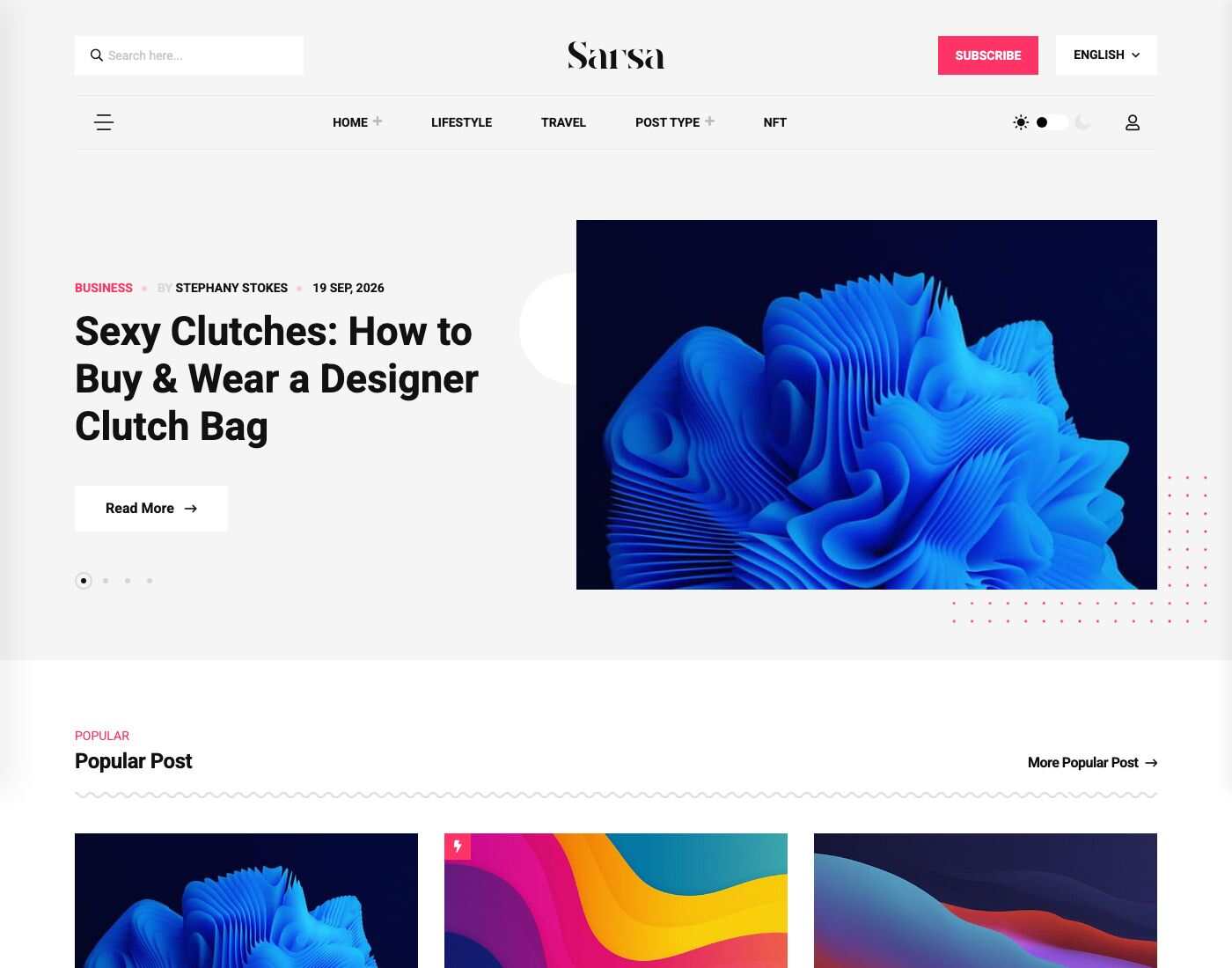Open the hamburger side menu
Viewport: 1232px width, 968px height.
tap(104, 122)
